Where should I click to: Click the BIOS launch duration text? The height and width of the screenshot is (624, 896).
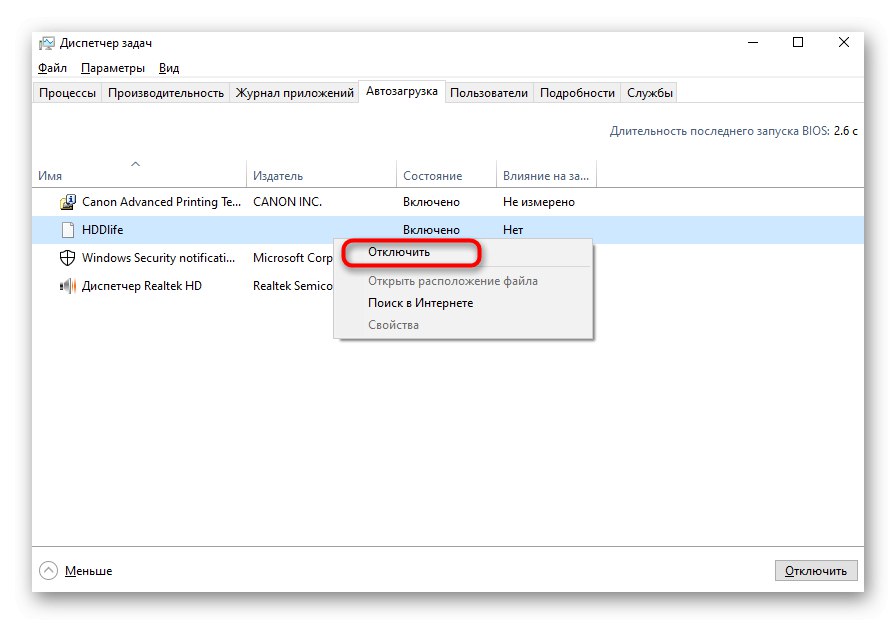coord(734,131)
